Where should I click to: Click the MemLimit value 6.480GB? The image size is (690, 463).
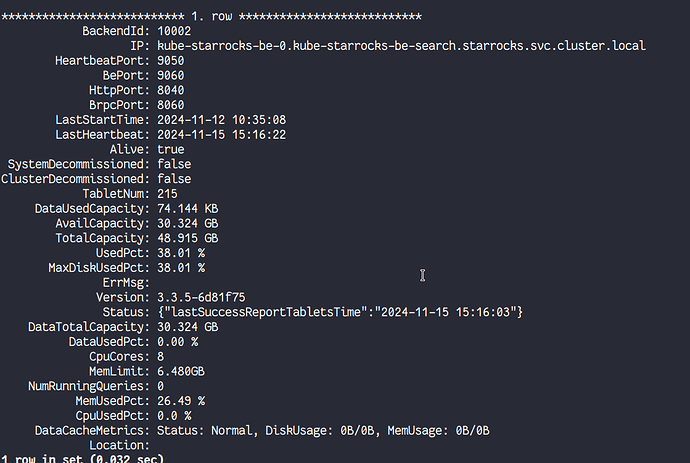pyautogui.click(x=181, y=371)
